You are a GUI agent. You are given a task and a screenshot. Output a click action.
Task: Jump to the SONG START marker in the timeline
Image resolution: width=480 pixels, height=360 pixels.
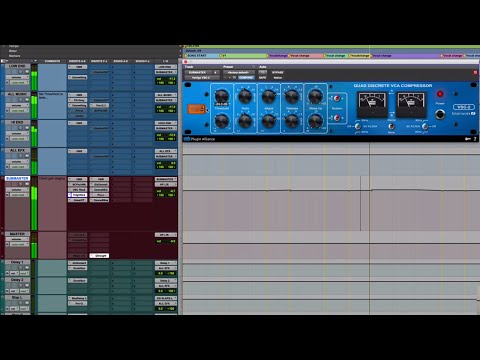[x=197, y=56]
